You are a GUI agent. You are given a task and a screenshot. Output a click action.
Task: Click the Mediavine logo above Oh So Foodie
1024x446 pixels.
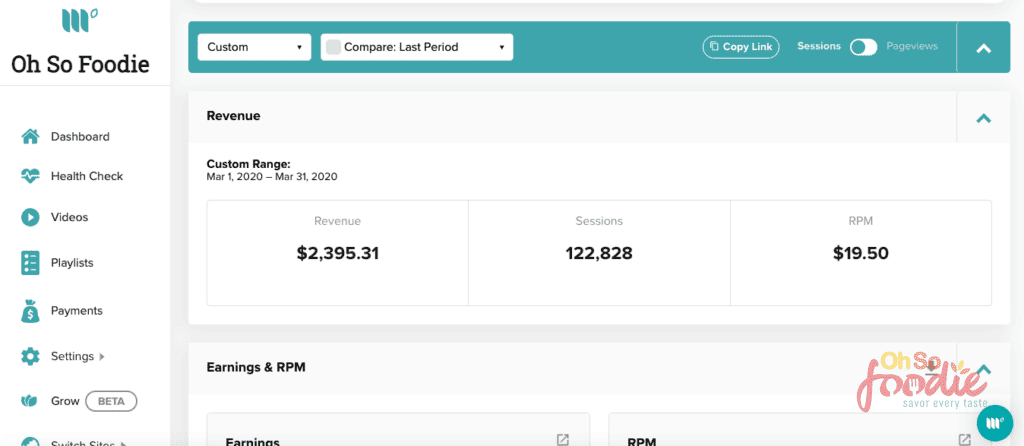80,20
